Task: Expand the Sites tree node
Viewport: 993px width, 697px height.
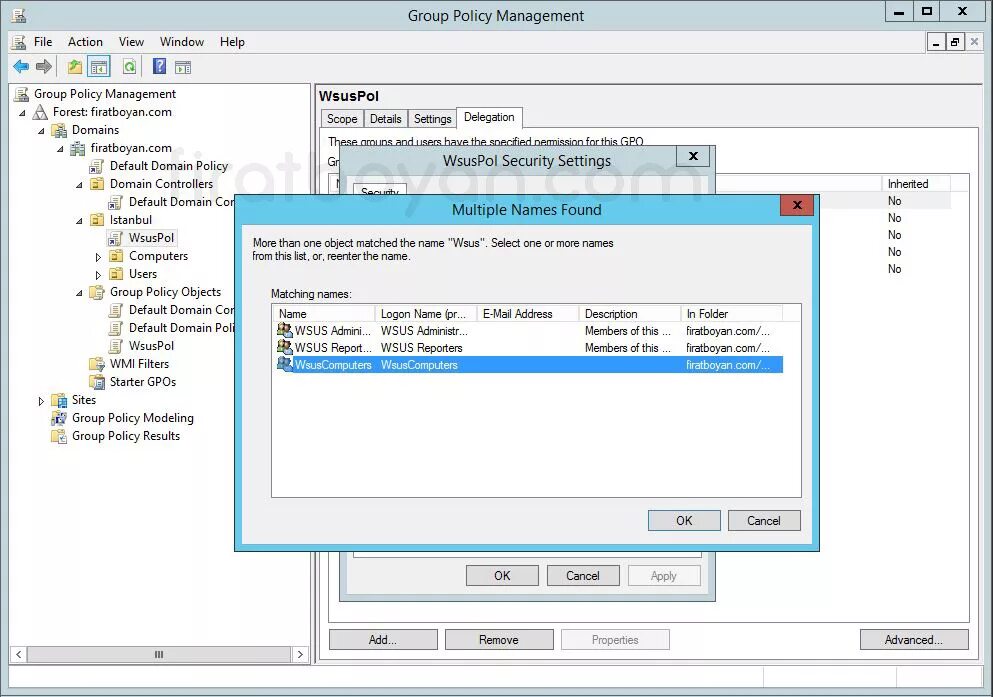Action: click(41, 401)
